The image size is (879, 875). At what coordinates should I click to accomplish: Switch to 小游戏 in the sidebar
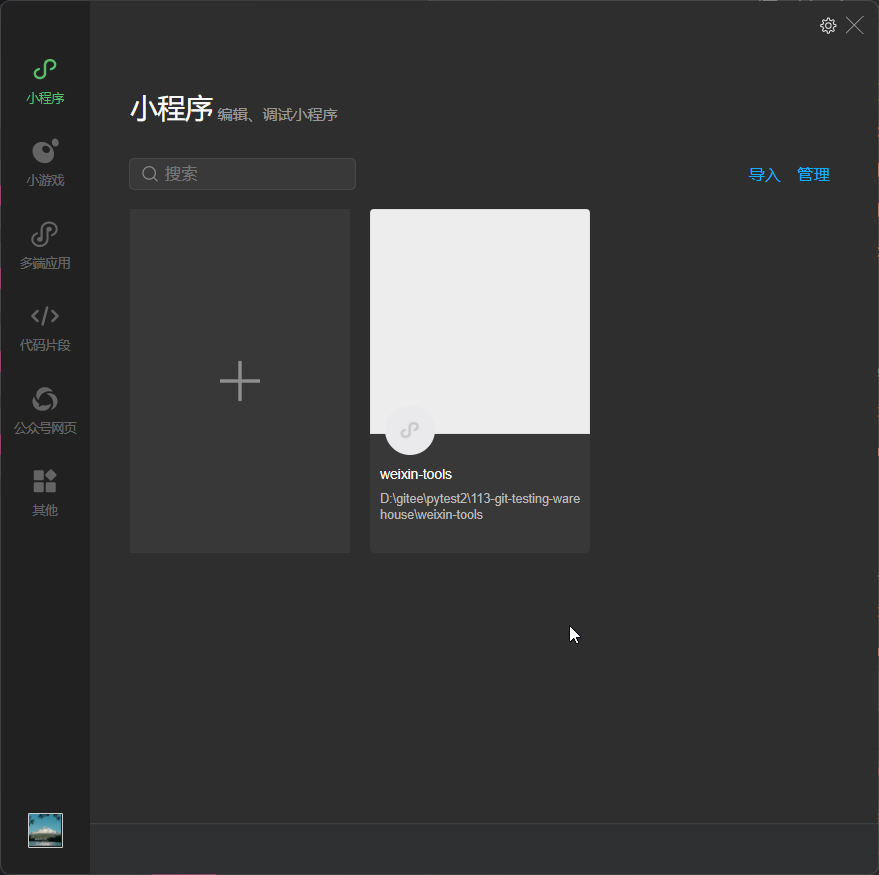tap(45, 163)
